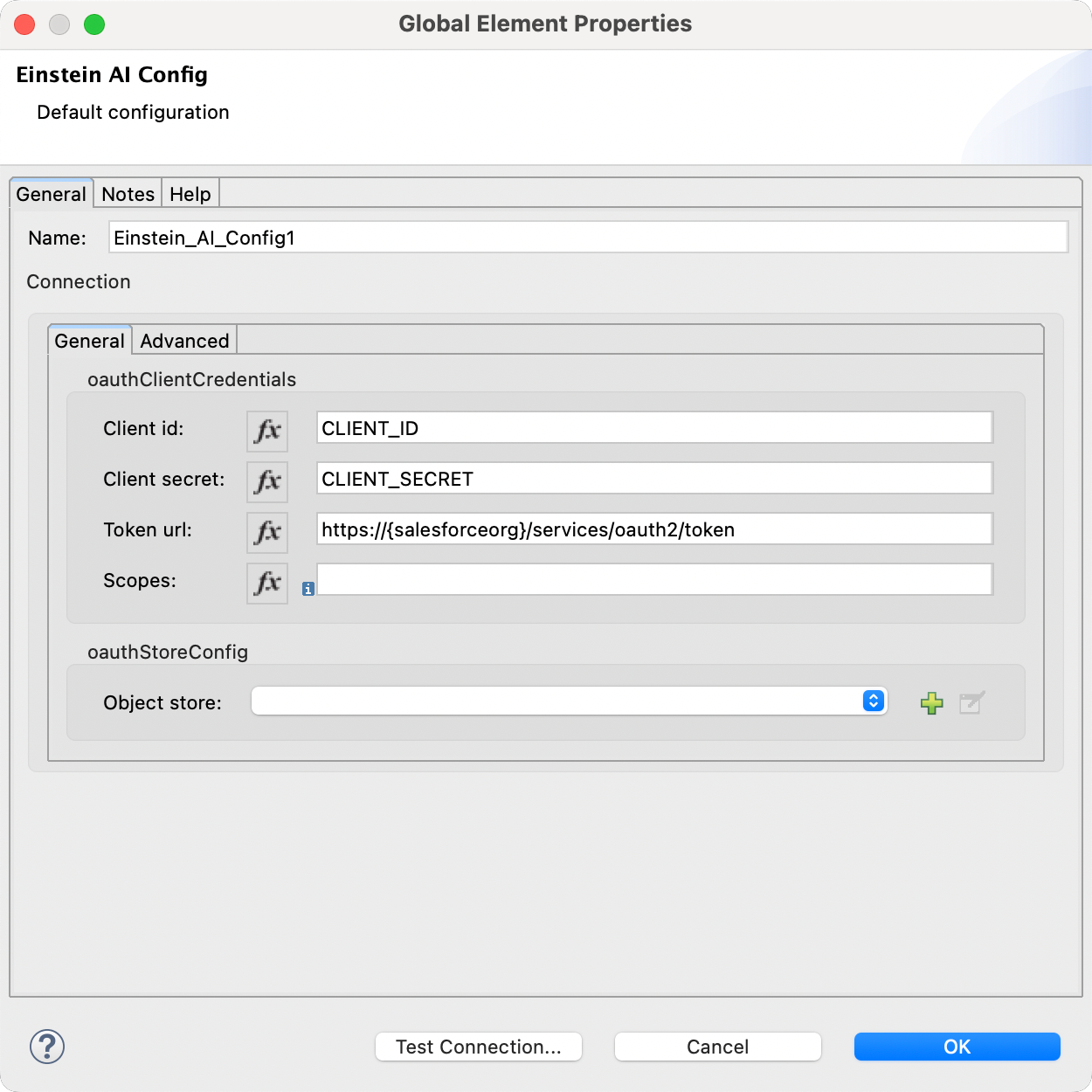Focus the Token url field
1092x1092 pixels.
(x=654, y=529)
